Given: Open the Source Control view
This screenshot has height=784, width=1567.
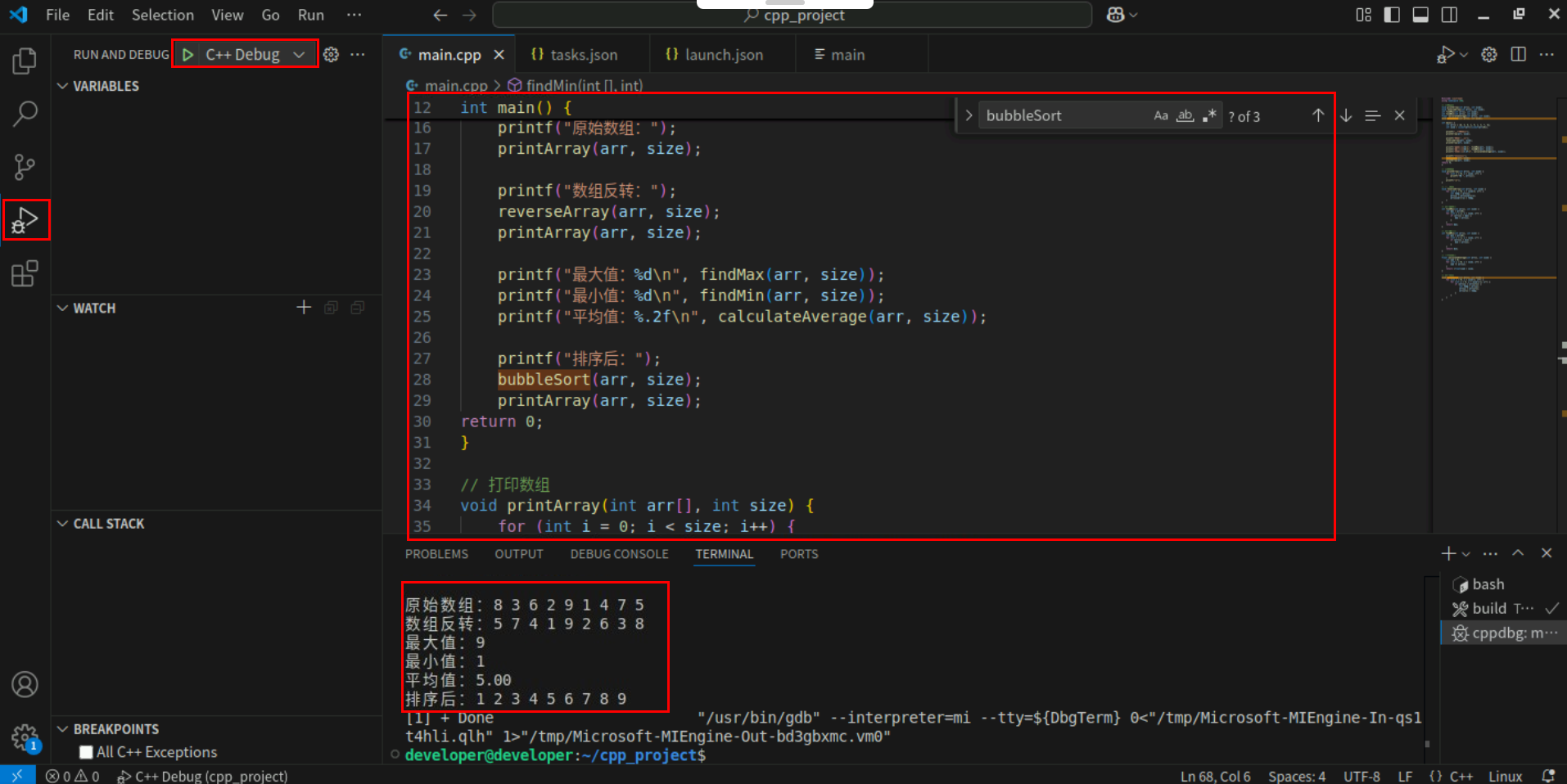Looking at the screenshot, I should click(x=25, y=167).
